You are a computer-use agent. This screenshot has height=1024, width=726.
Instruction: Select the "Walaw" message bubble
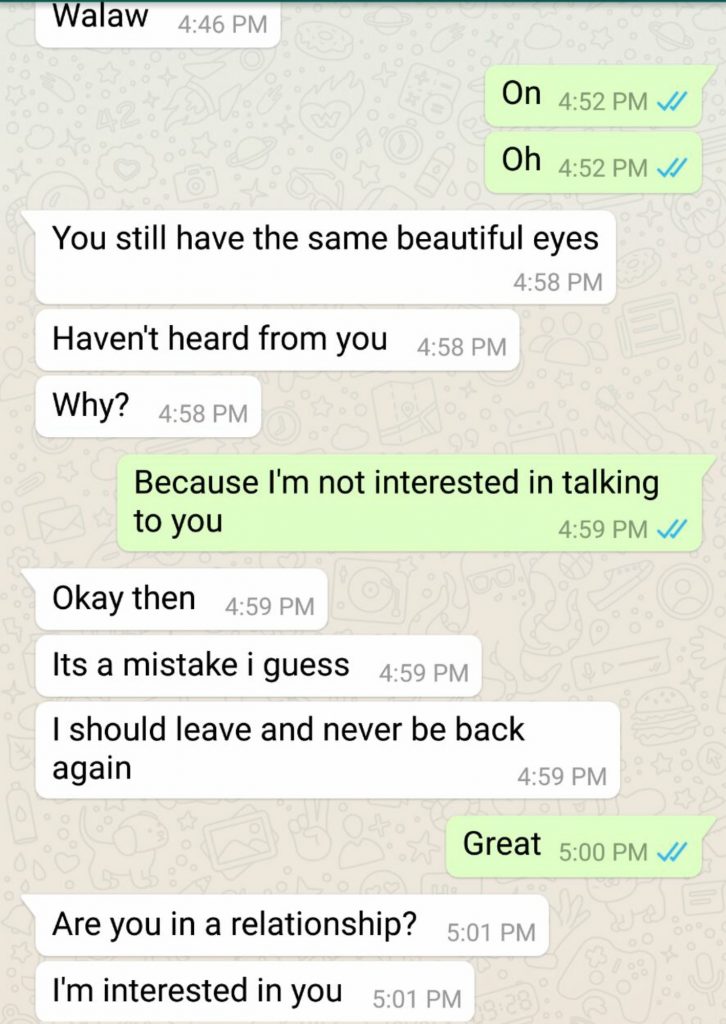(x=157, y=24)
